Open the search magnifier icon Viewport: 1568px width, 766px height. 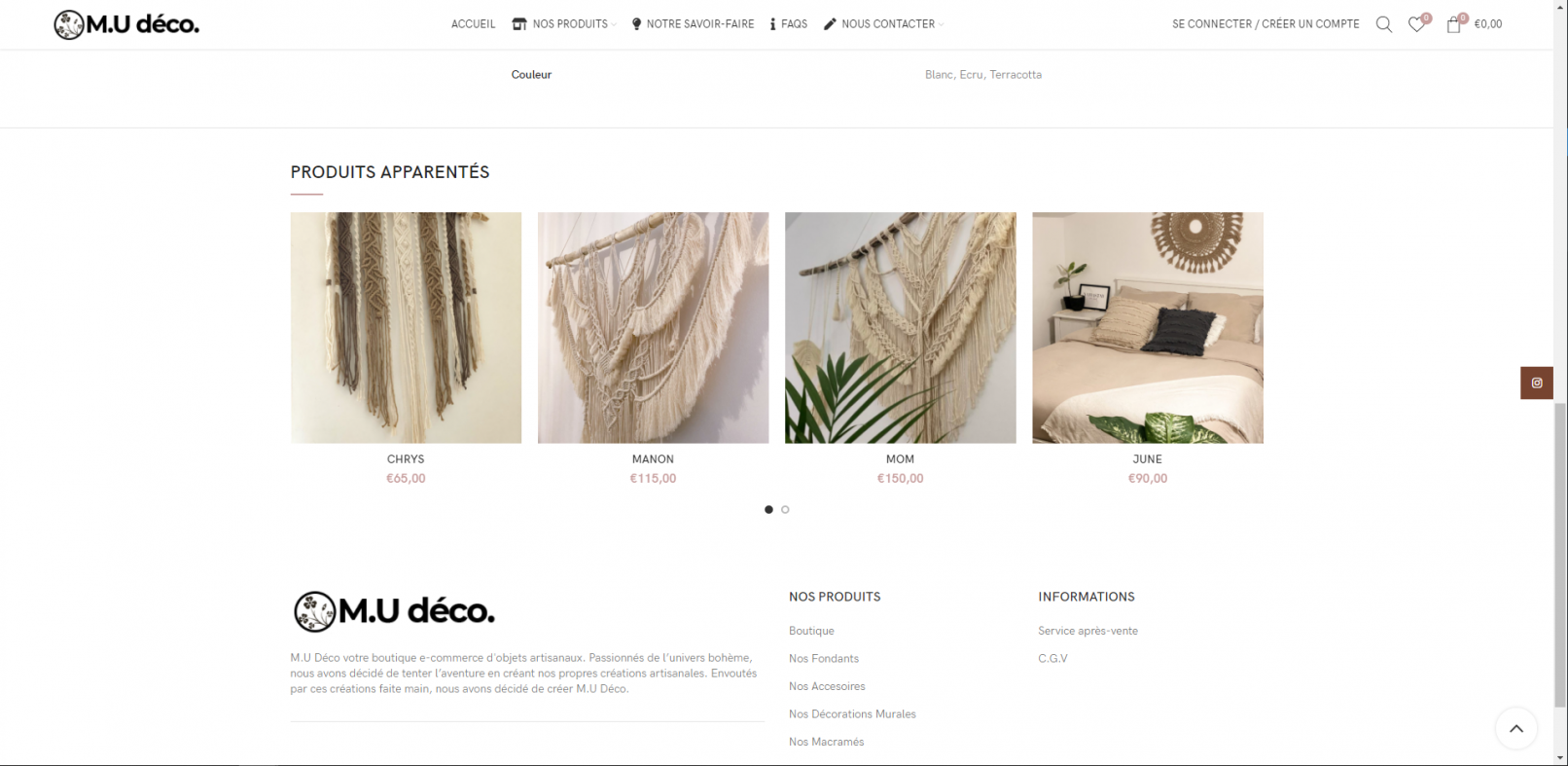pos(1383,24)
